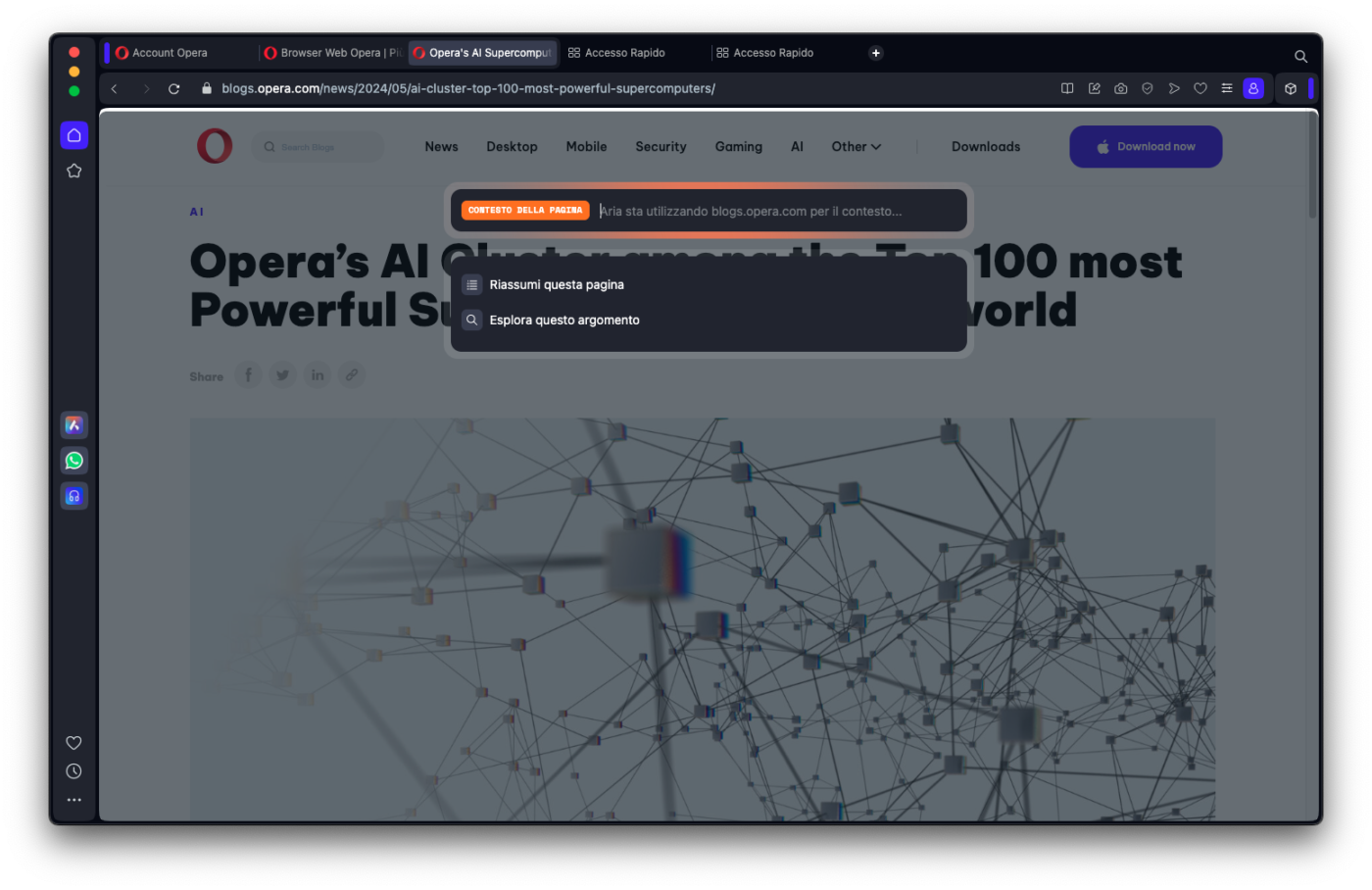The width and height of the screenshot is (1372, 890).
Task: Click the Contesto della pagina orange badge
Action: click(x=525, y=211)
